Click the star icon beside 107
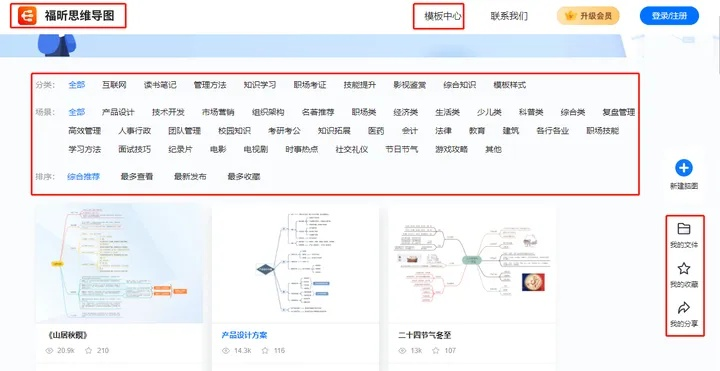 click(436, 351)
